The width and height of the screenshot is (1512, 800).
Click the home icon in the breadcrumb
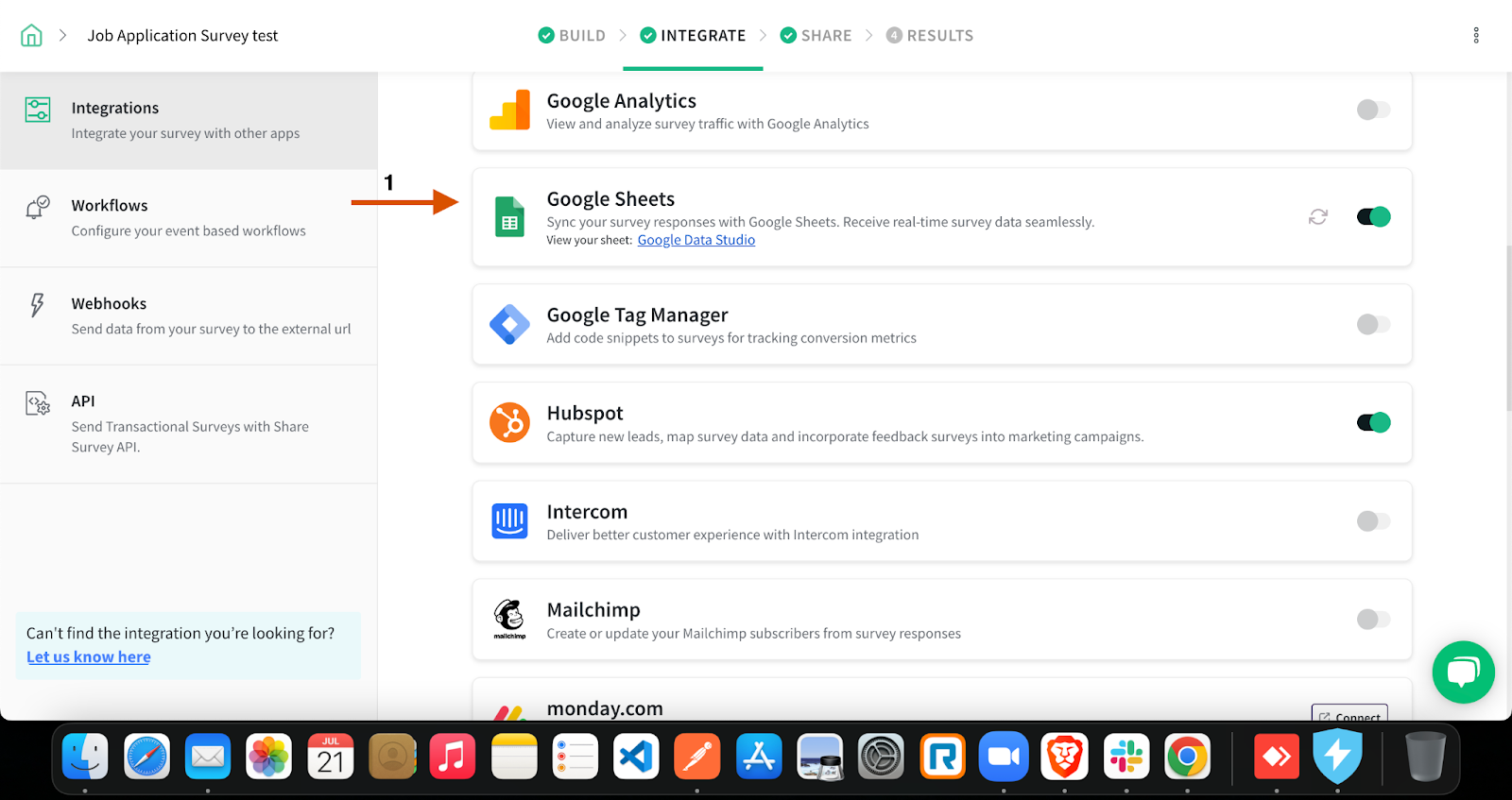point(31,36)
